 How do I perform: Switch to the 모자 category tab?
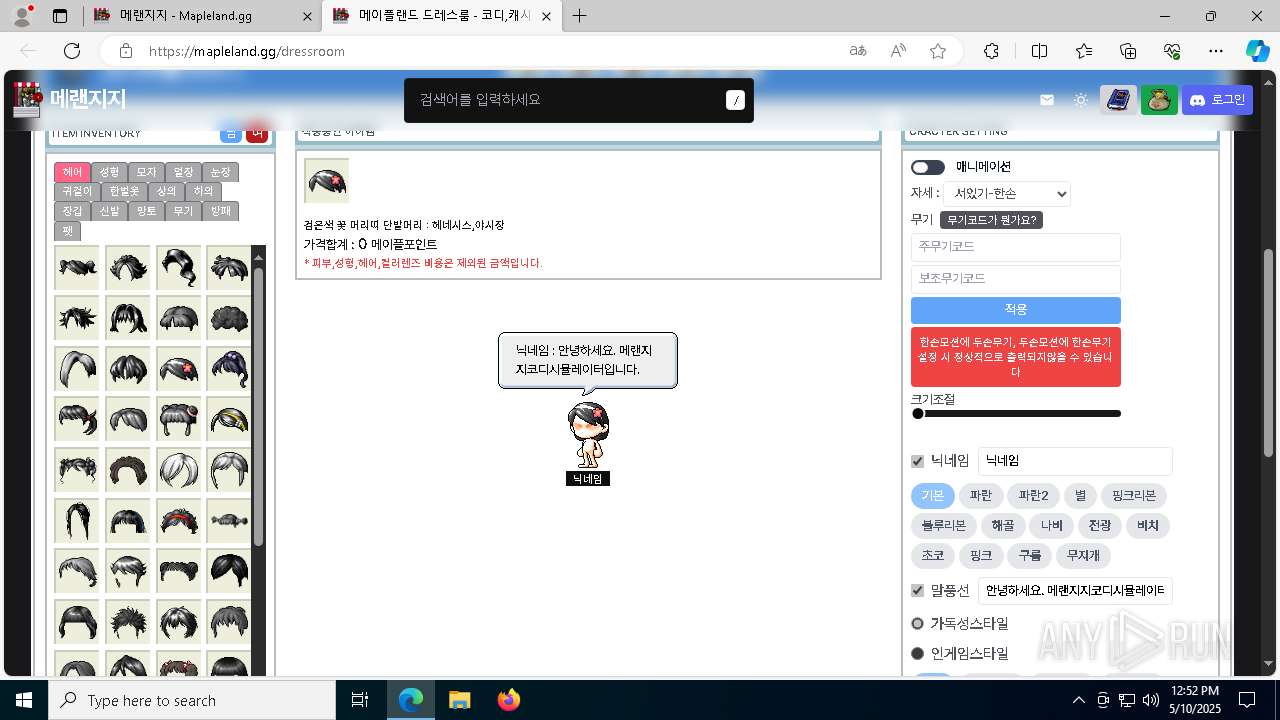[x=146, y=172]
